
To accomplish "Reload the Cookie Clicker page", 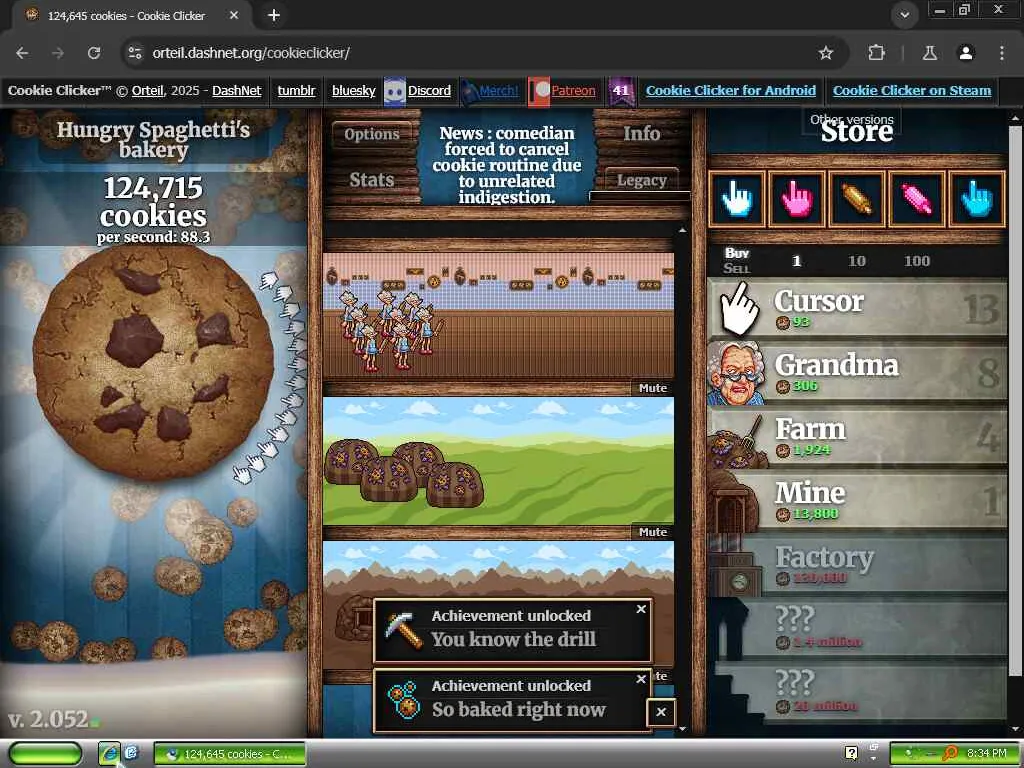I will pyautogui.click(x=94, y=53).
